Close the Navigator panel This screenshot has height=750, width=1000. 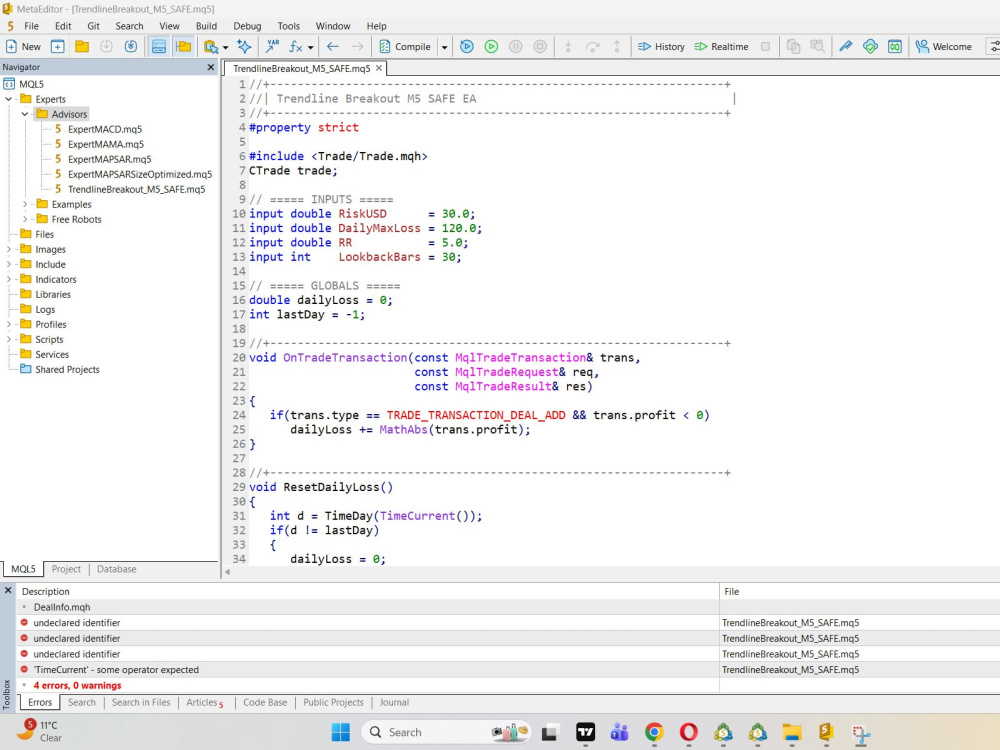pyautogui.click(x=211, y=67)
